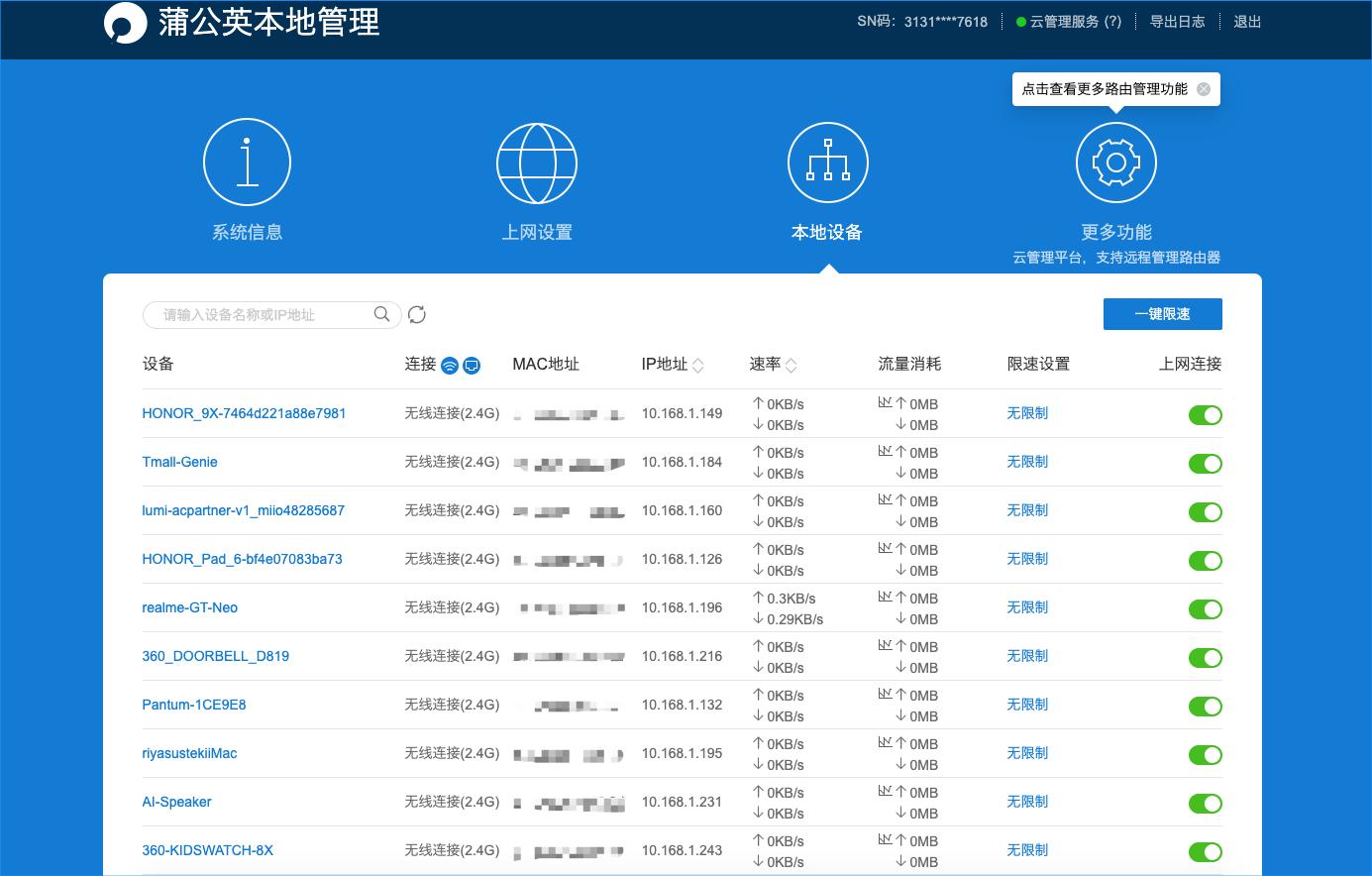Disable internet access for HONOR_9X device
The height and width of the screenshot is (876, 1372).
(x=1206, y=415)
